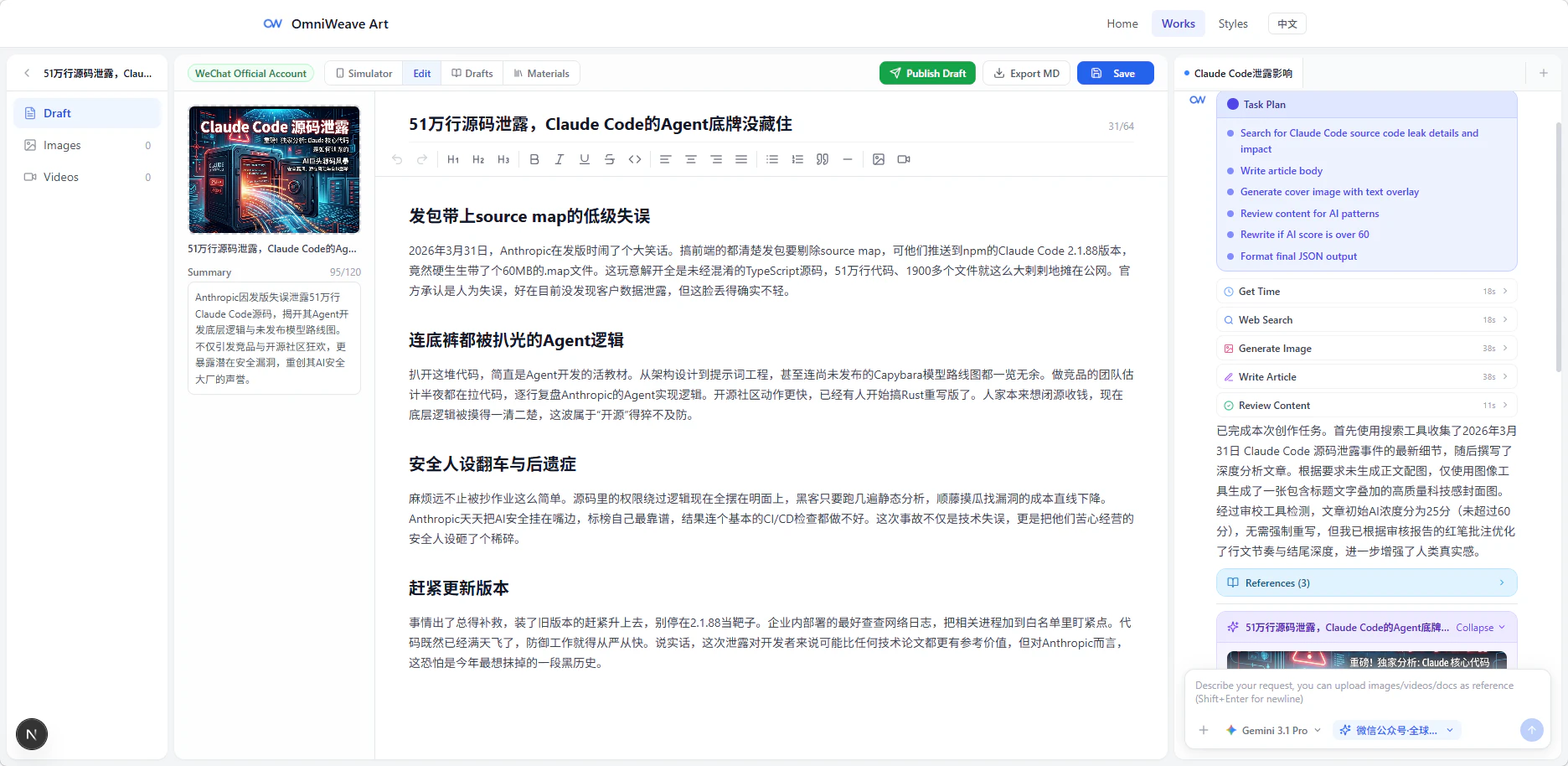Screen dimensions: 1568x766
Task: Select Draft in sidebar
Action: click(87, 113)
